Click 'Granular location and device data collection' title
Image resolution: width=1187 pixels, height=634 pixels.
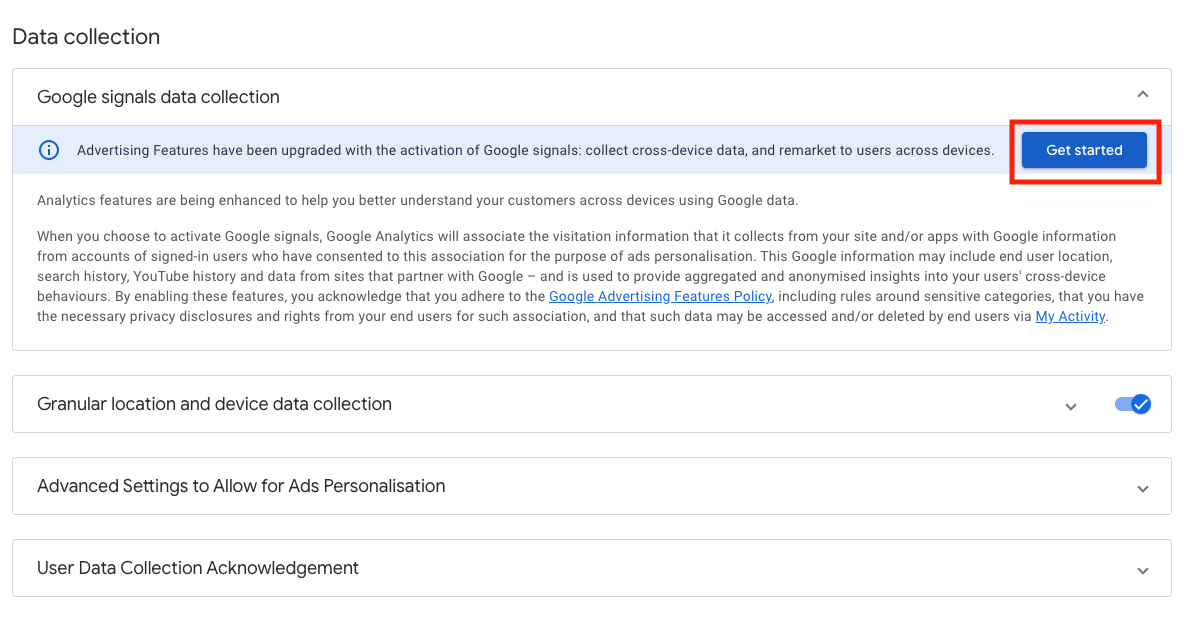pos(214,404)
